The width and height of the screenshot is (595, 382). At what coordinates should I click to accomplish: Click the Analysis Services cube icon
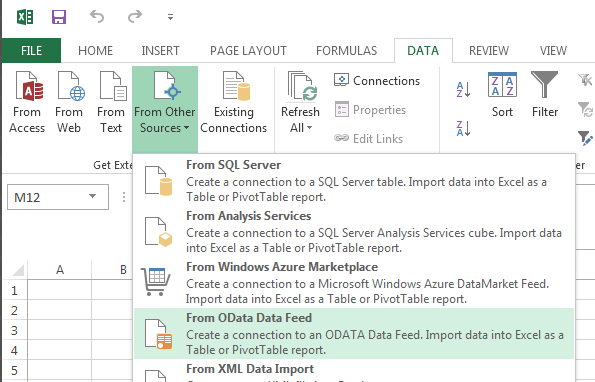(158, 232)
